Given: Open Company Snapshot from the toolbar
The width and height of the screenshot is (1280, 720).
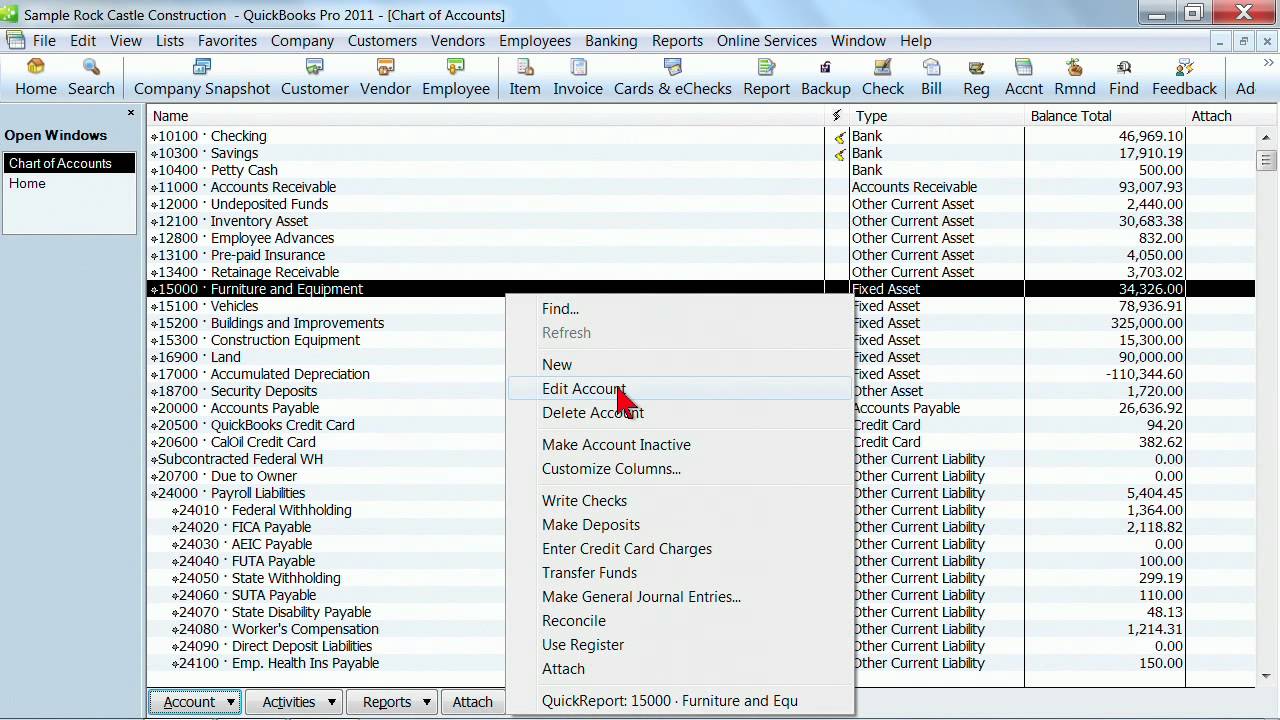Looking at the screenshot, I should (x=202, y=78).
